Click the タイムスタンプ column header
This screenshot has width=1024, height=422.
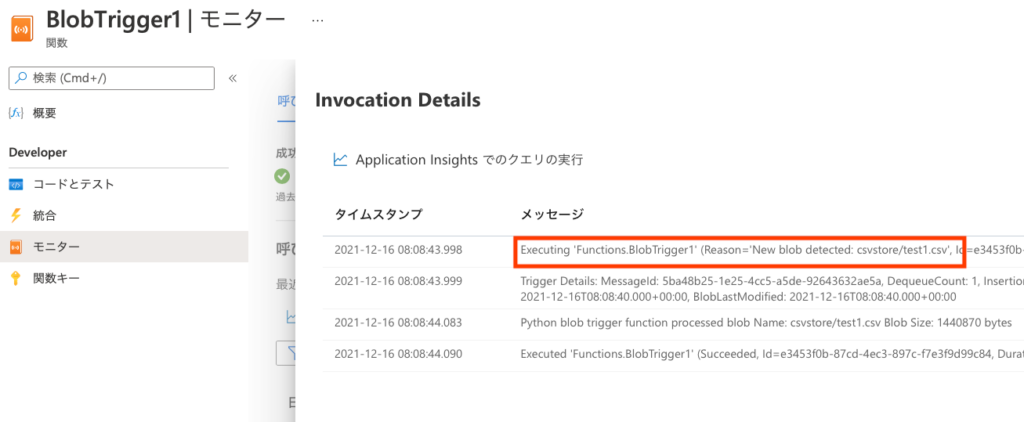coord(378,214)
